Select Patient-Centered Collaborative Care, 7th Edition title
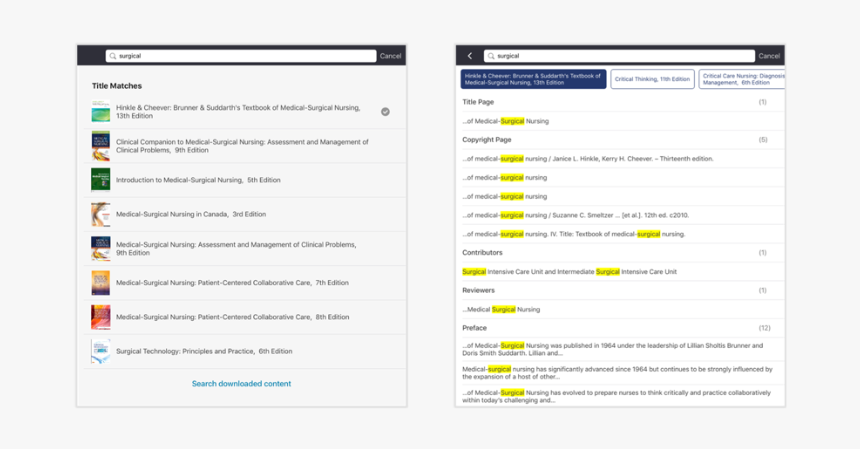 tap(232, 283)
